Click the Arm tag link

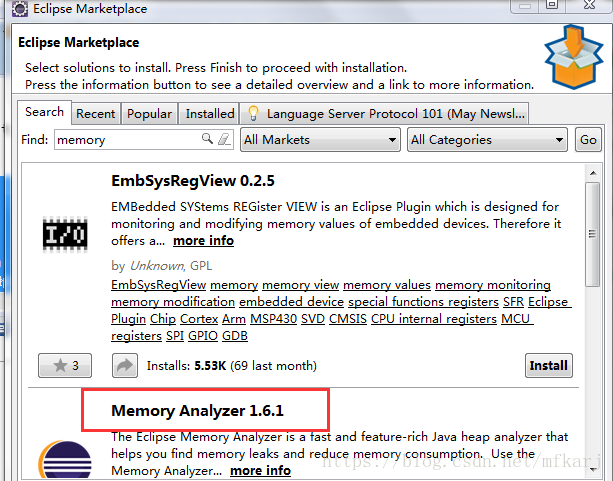pyautogui.click(x=234, y=319)
